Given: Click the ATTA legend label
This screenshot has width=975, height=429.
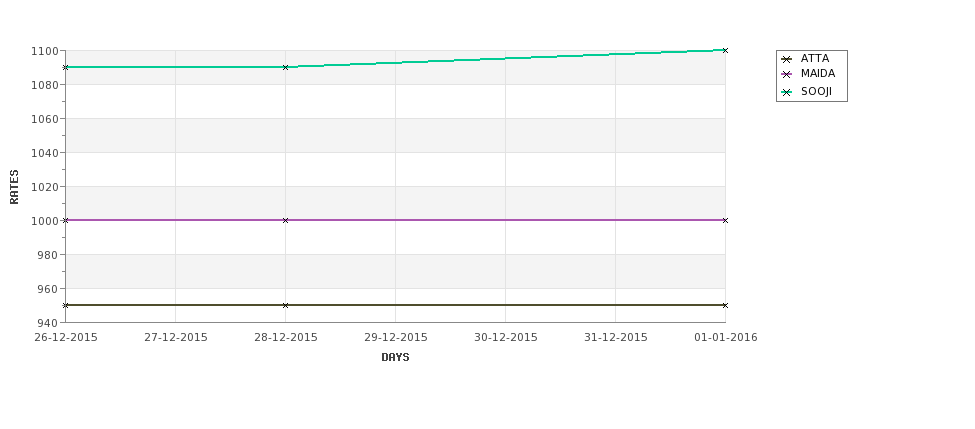Looking at the screenshot, I should pyautogui.click(x=815, y=58).
